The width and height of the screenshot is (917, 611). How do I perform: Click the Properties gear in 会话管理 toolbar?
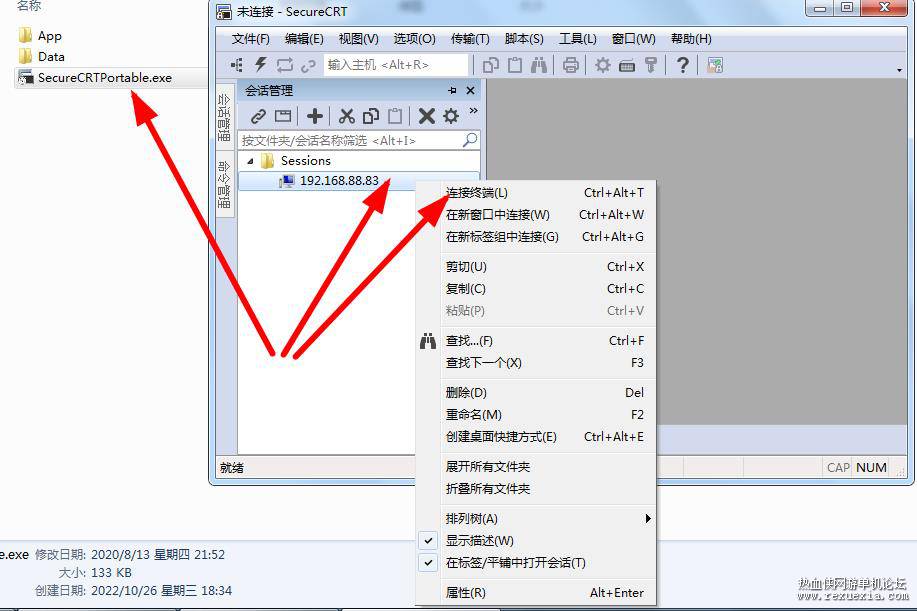click(451, 116)
